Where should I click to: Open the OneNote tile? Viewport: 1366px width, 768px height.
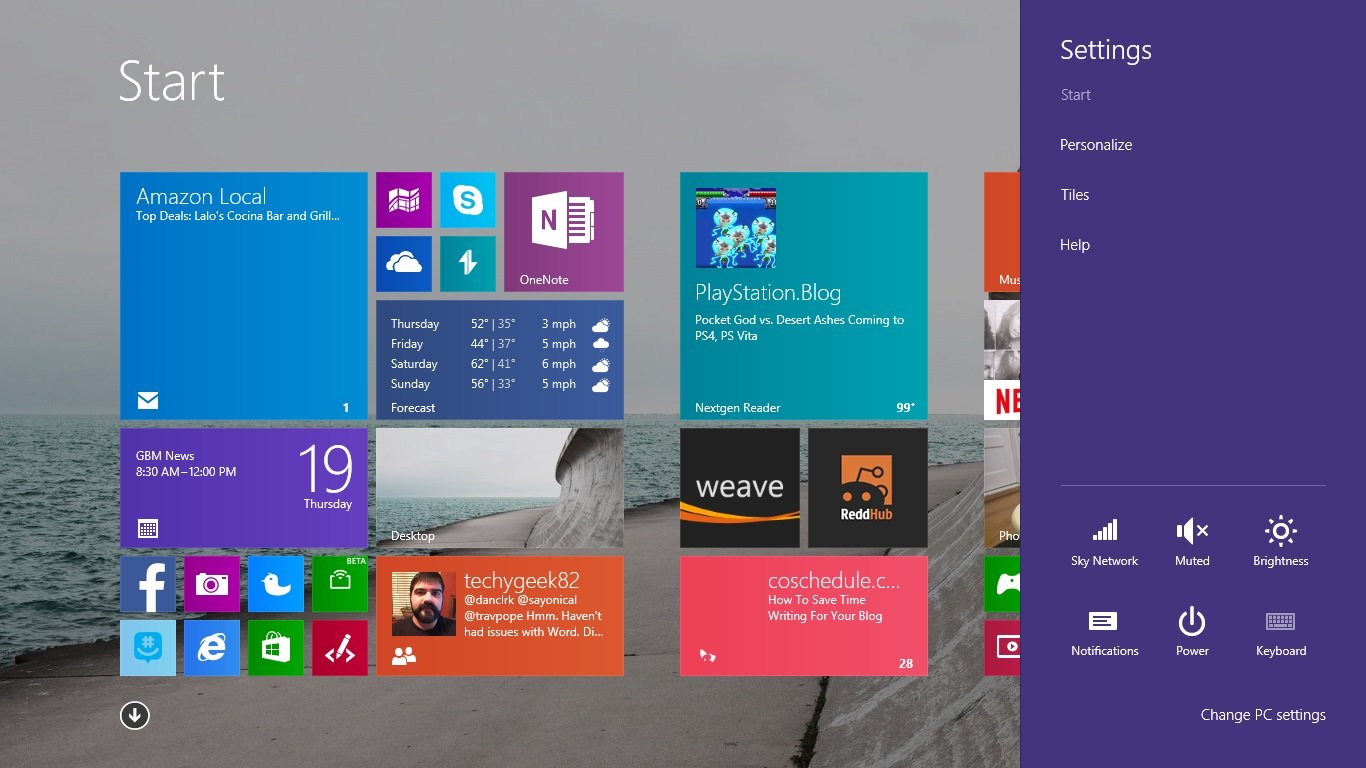(564, 232)
